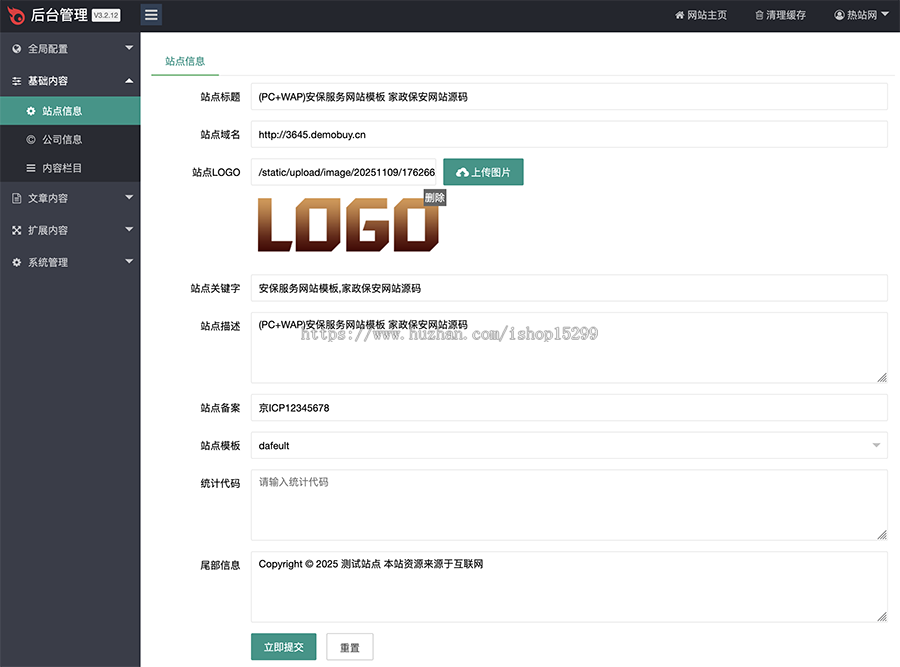The image size is (900, 667).
Task: Click 删除 badge on logo image
Action: [x=434, y=198]
